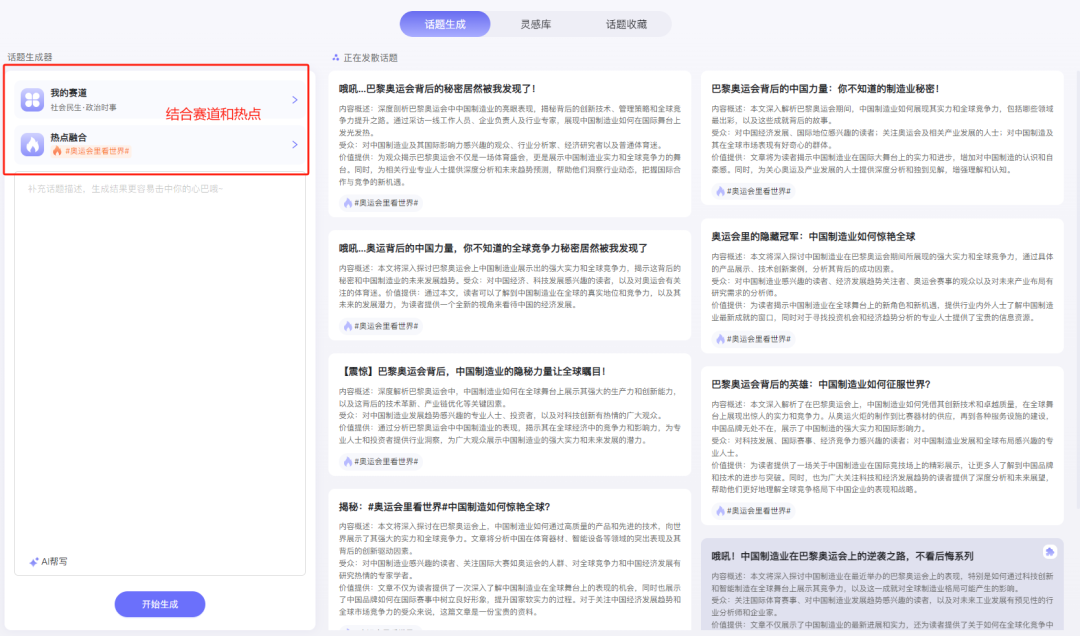Click the 补充话题描述 input field

(x=160, y=230)
